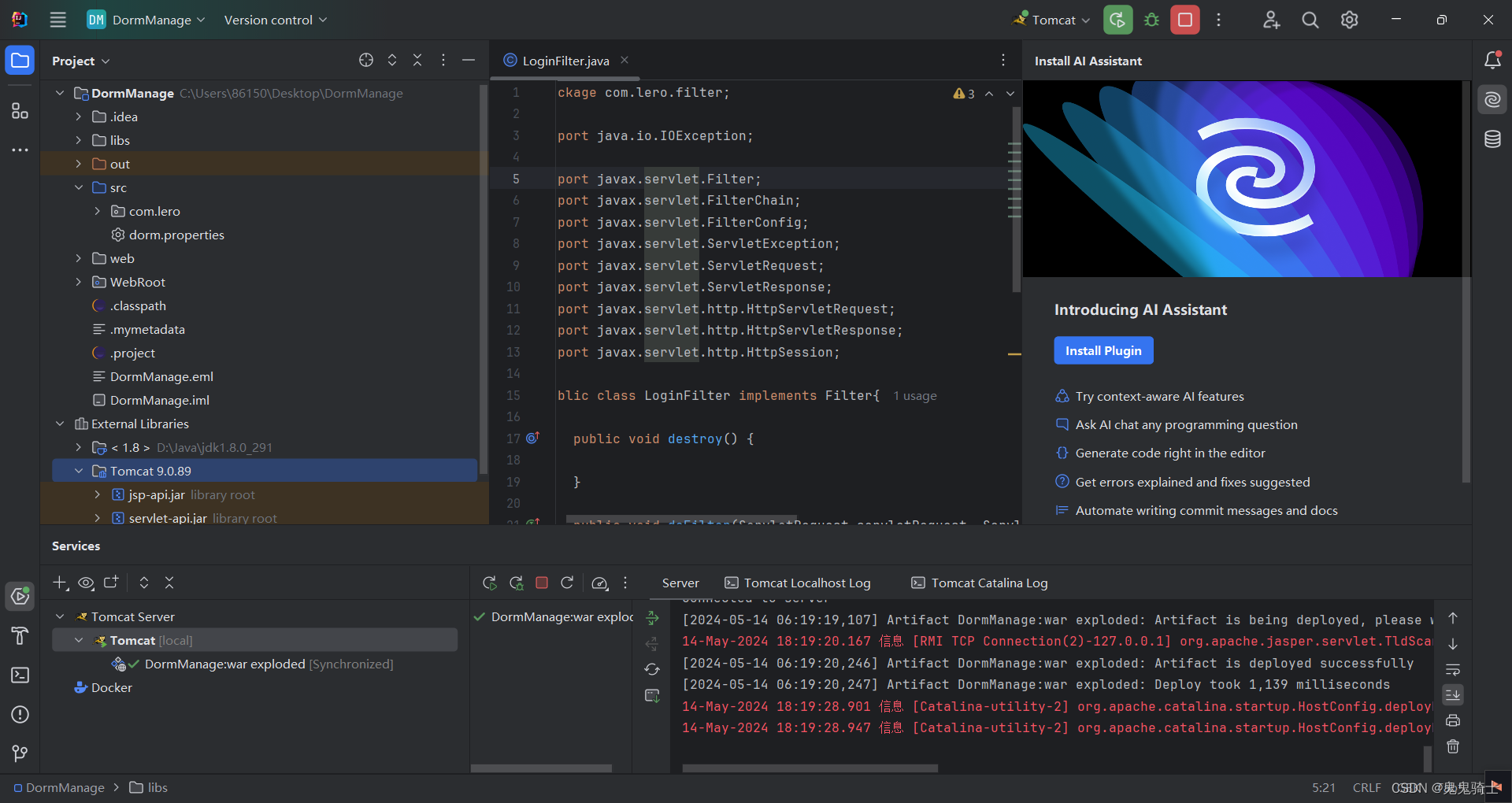This screenshot has width=1512, height=803.
Task: Click the console horizontal scrollbar
Action: point(810,768)
